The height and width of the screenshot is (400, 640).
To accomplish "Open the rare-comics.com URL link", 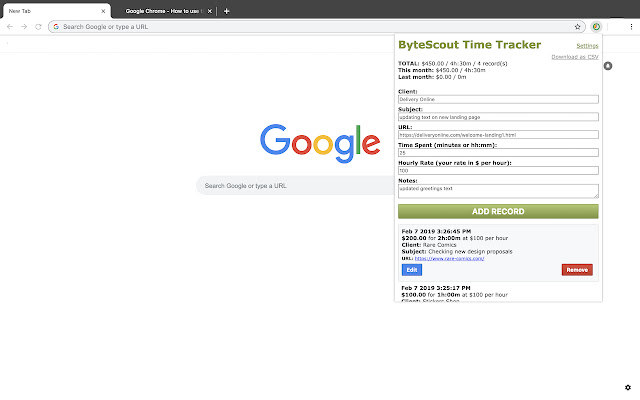I will pos(449,258).
